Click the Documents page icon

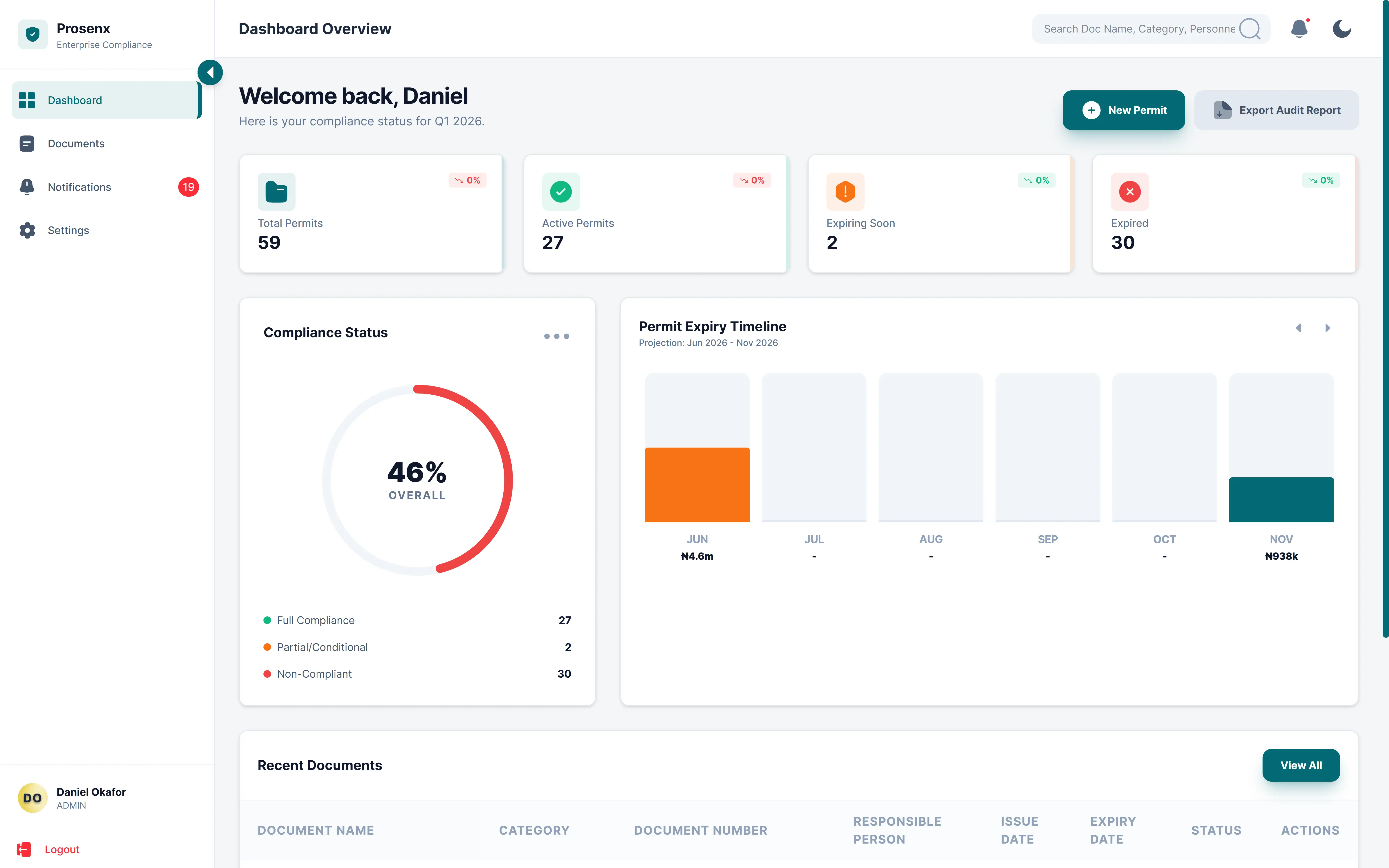click(x=27, y=144)
